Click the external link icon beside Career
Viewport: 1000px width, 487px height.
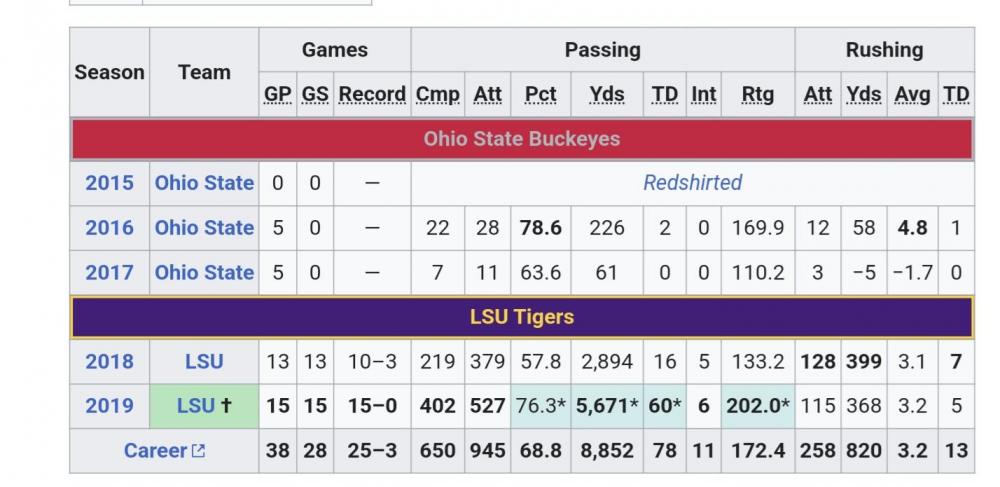coord(198,451)
